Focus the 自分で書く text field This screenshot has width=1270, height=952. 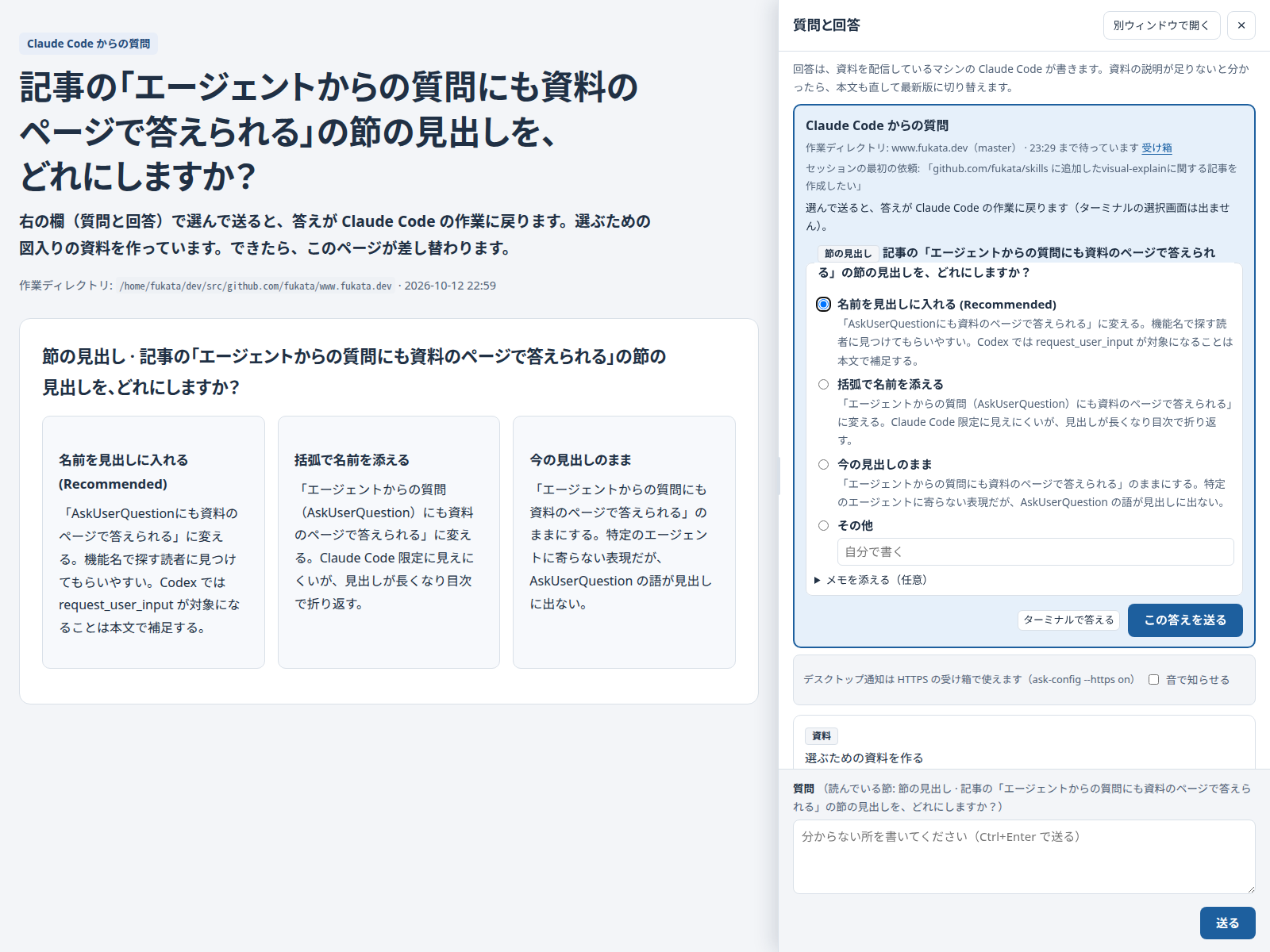[x=1035, y=551]
